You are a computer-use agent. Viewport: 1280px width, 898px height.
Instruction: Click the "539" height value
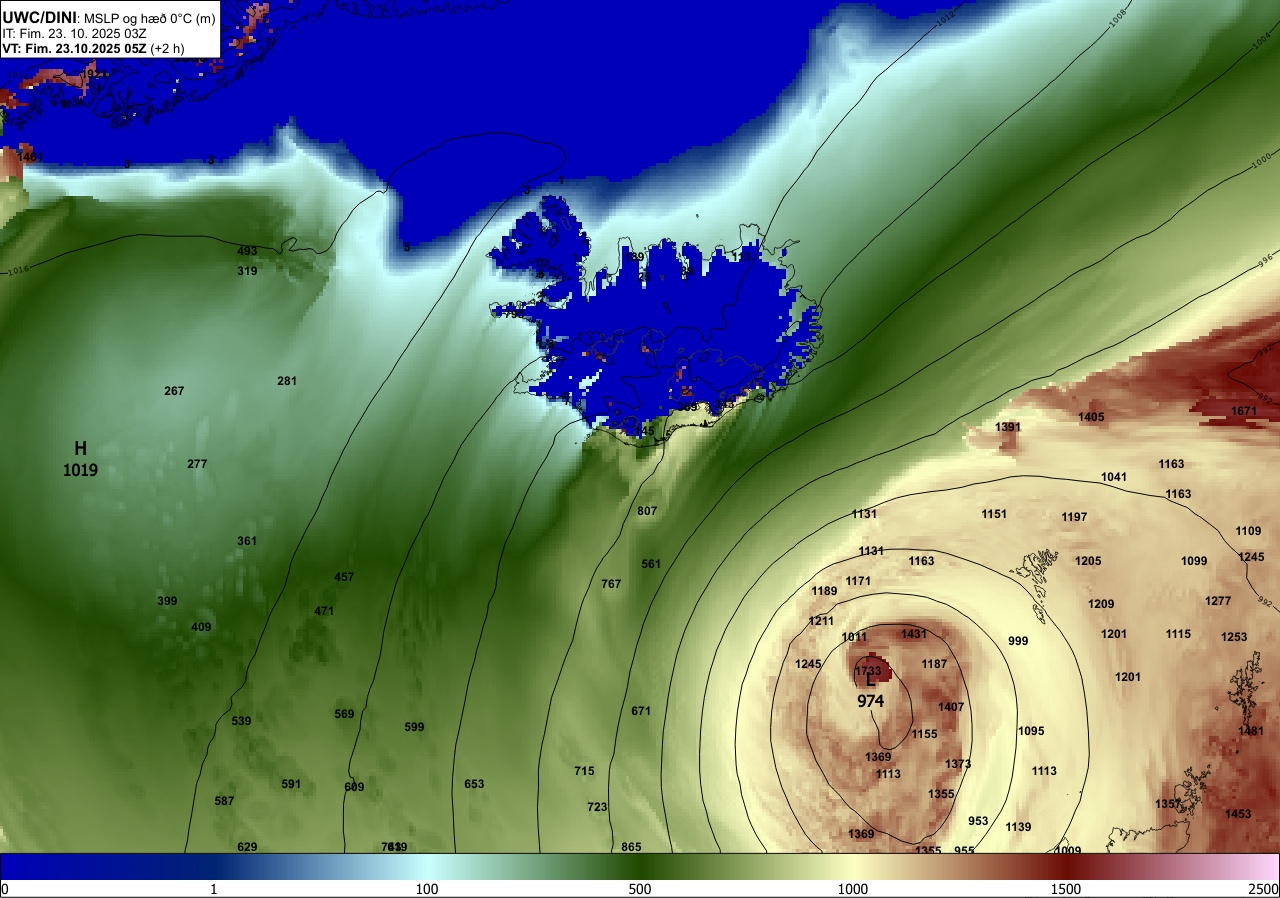[x=241, y=721]
